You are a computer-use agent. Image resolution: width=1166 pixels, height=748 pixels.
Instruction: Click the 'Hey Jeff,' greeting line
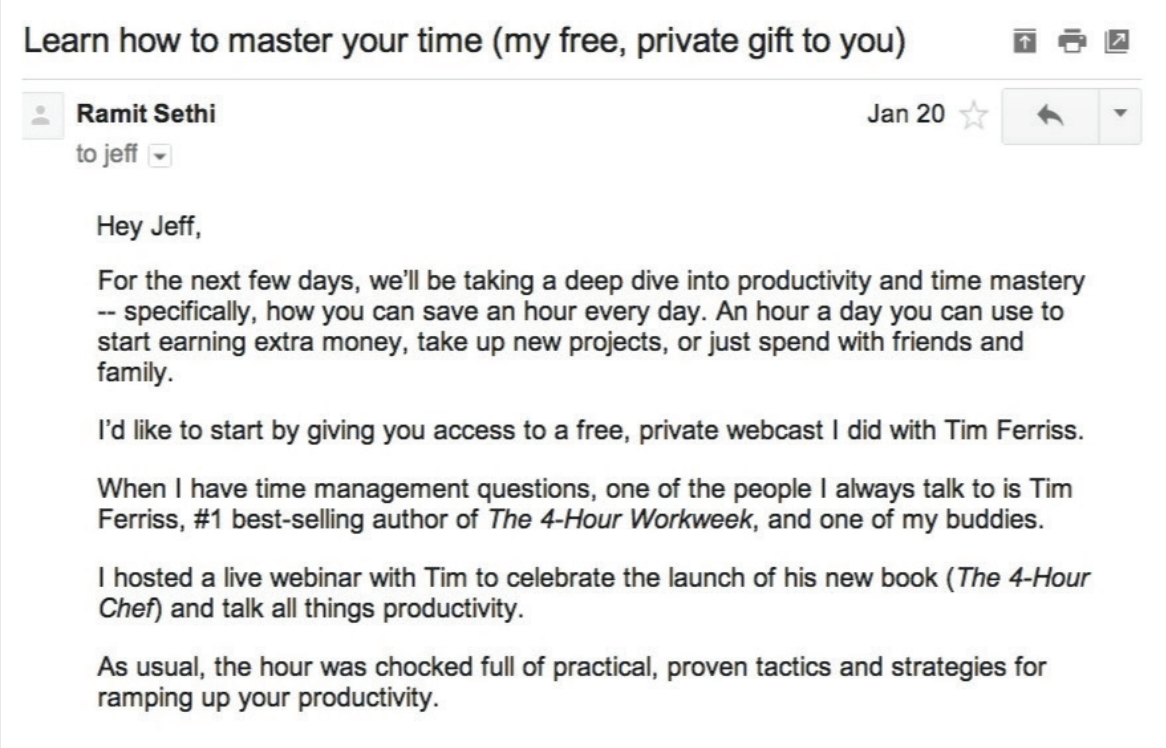[x=149, y=226]
